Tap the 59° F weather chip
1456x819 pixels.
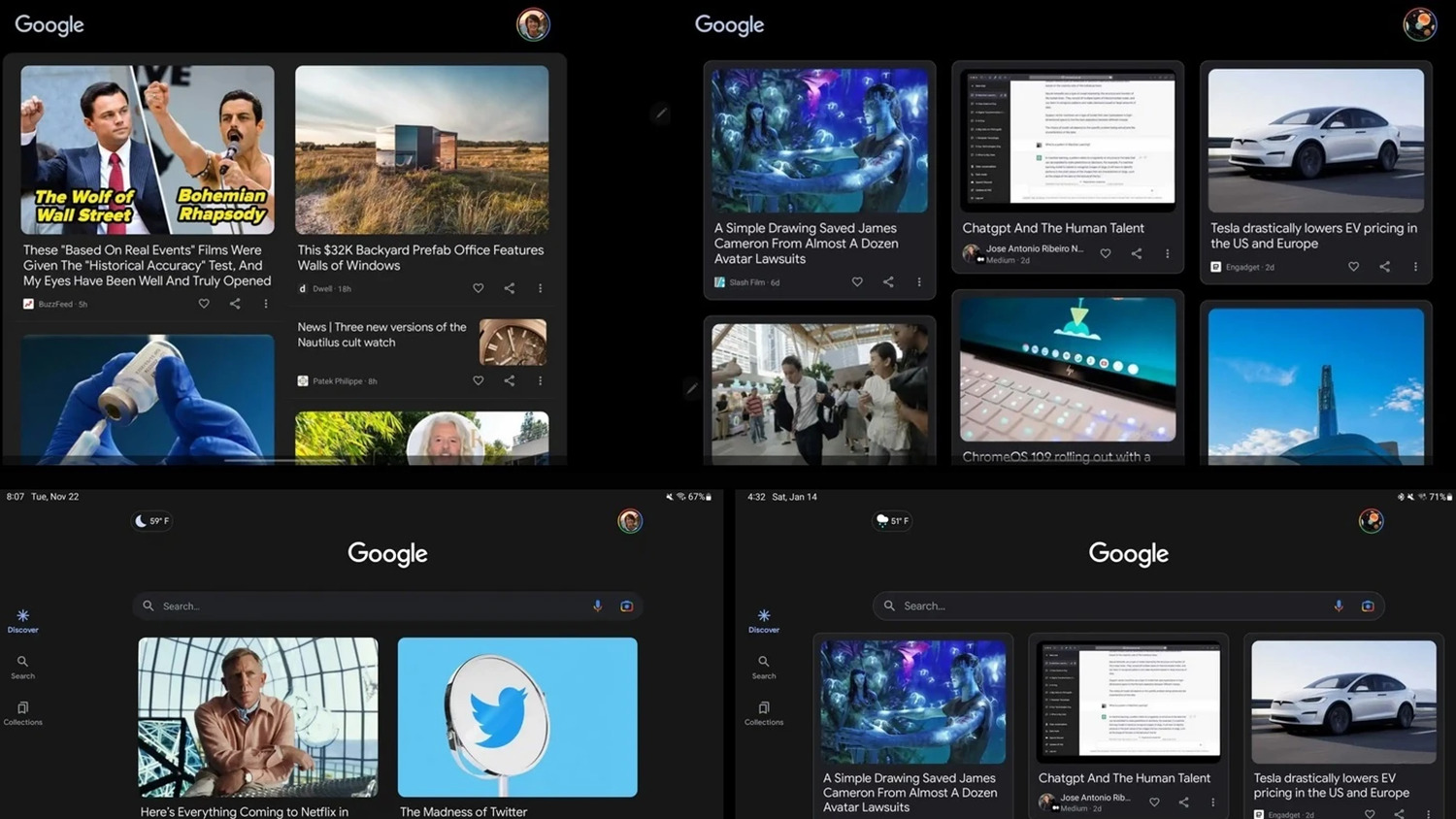152,521
